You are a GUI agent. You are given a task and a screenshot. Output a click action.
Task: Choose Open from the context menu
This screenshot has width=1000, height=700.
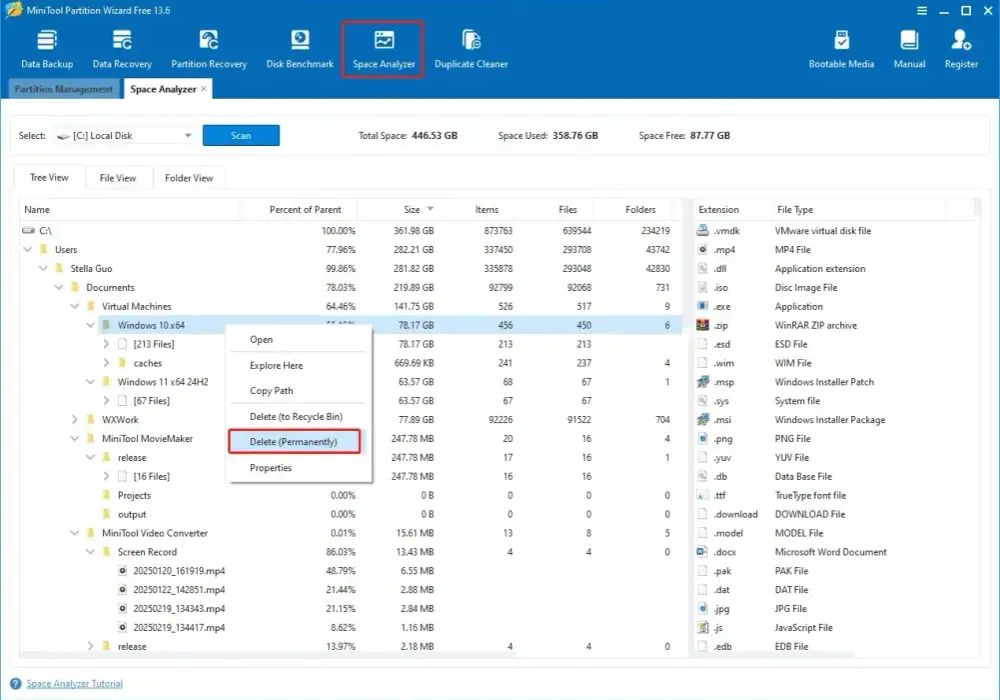pyautogui.click(x=299, y=340)
